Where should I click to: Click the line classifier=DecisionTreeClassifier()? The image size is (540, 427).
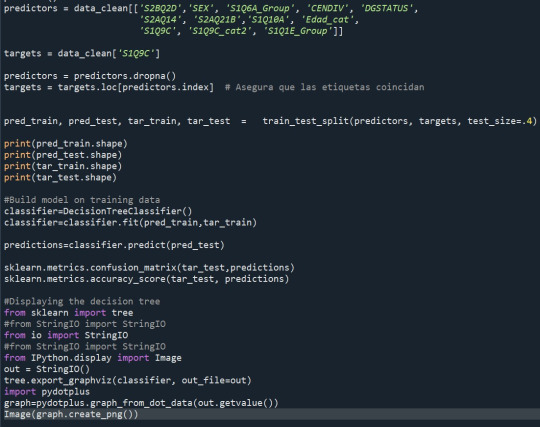click(98, 211)
